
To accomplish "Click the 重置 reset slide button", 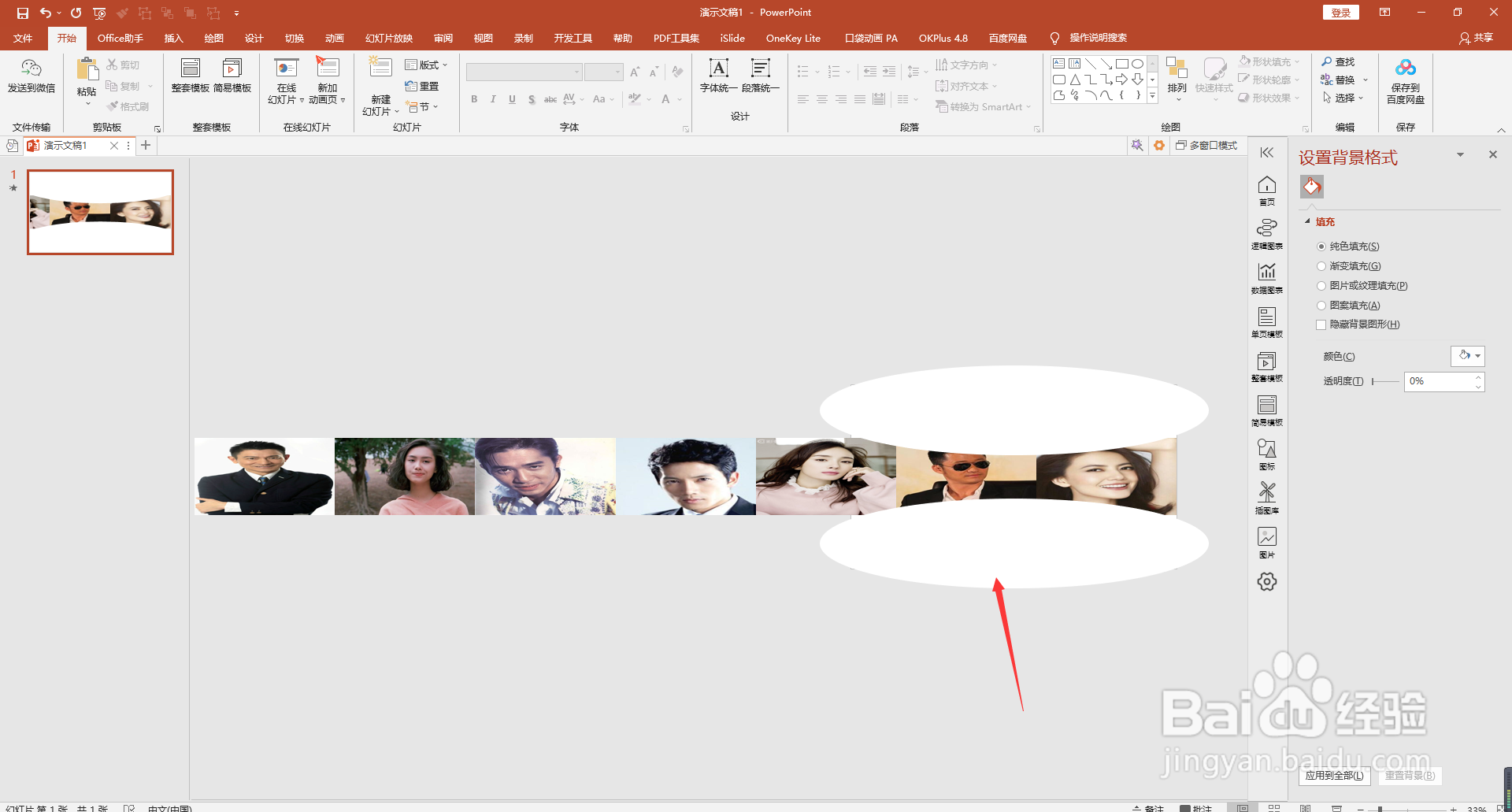I will 422,86.
